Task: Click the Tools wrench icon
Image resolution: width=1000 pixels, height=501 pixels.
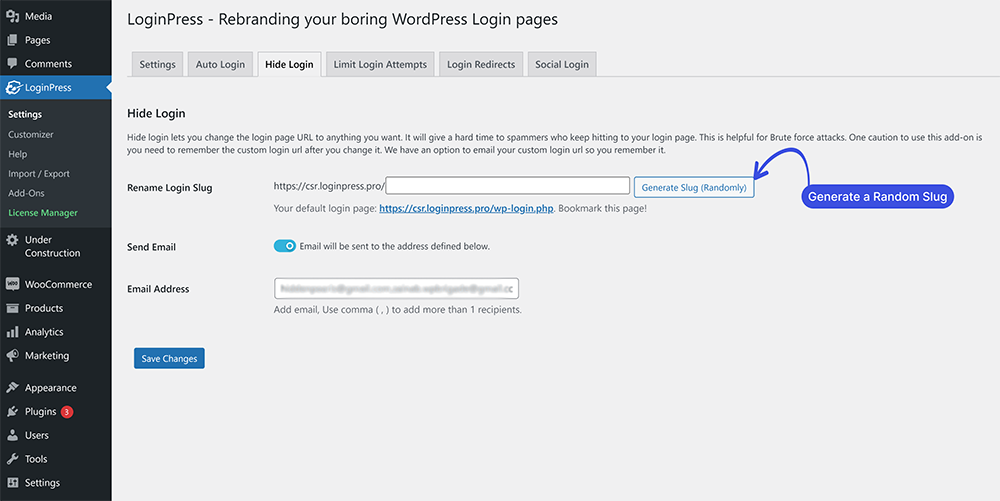Action: (x=12, y=459)
